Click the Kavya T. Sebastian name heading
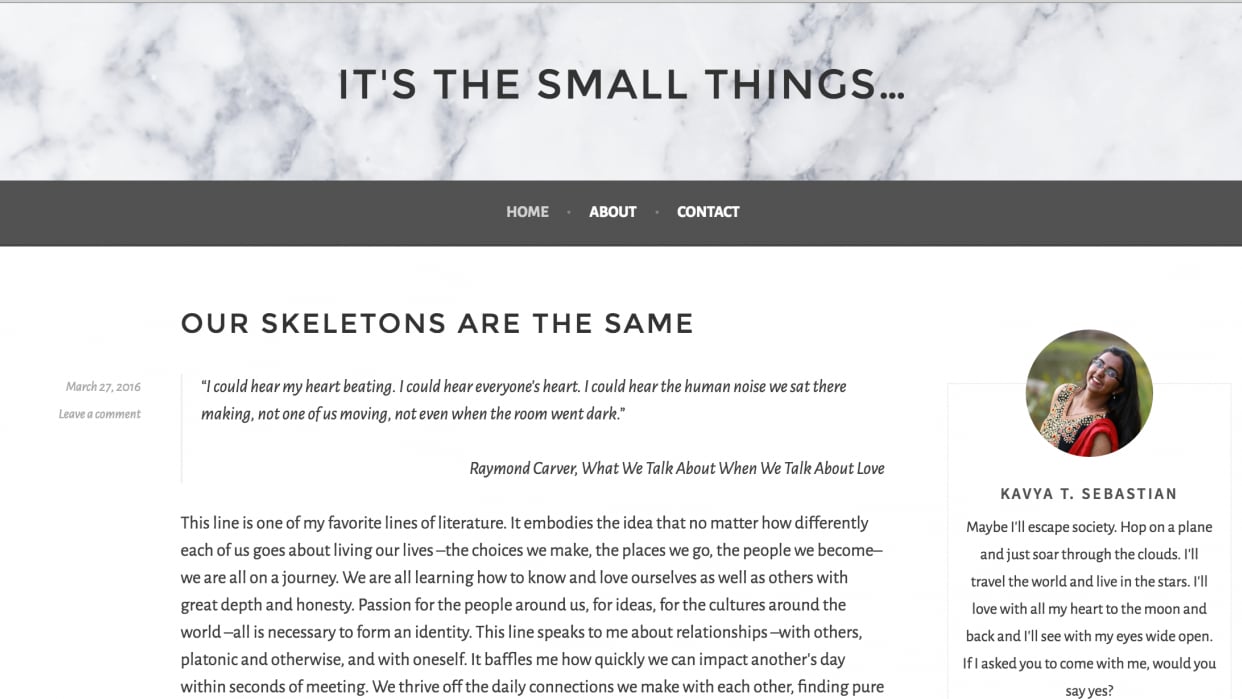The width and height of the screenshot is (1242, 699). click(x=1089, y=494)
